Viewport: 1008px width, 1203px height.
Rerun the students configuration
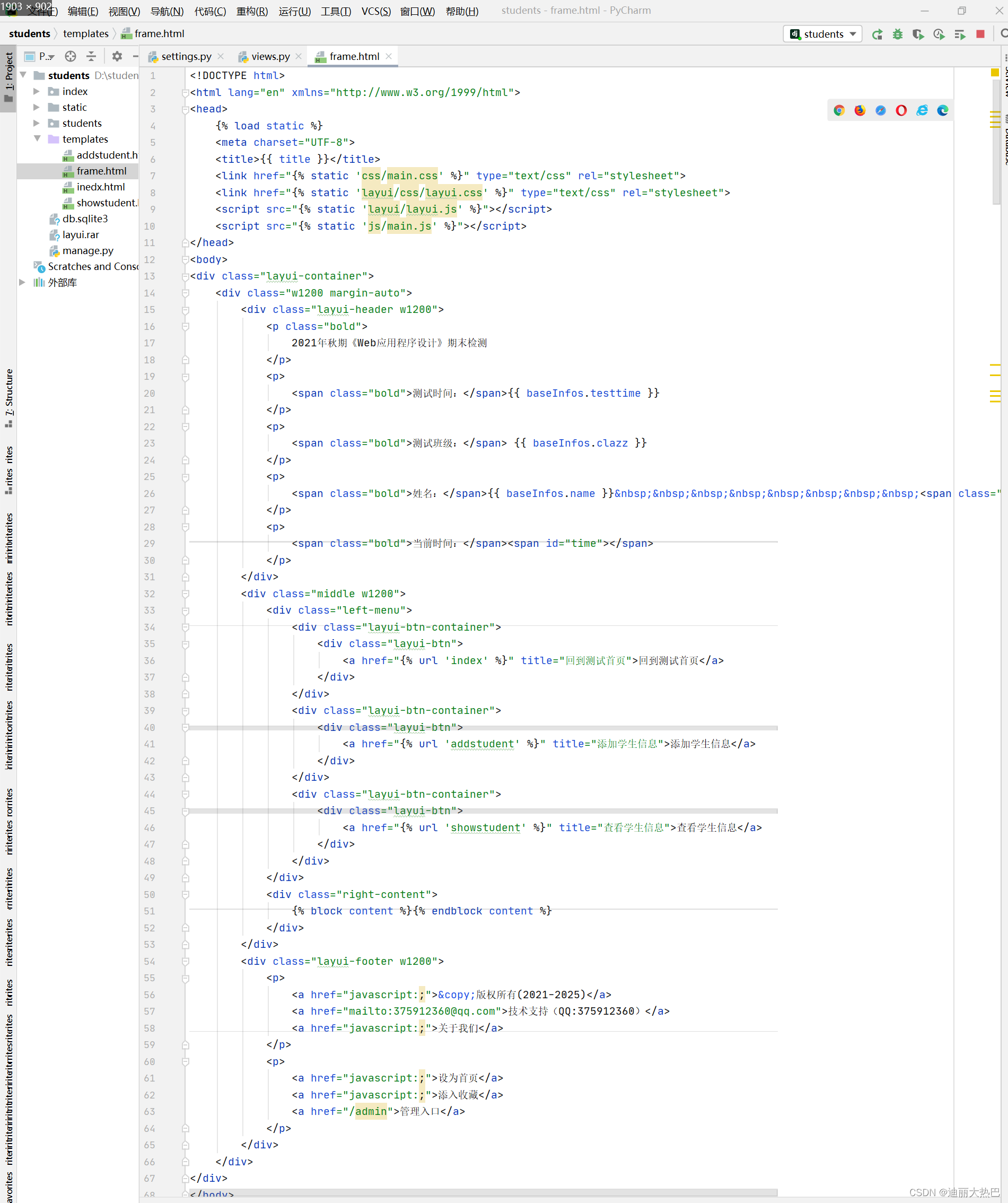877,34
